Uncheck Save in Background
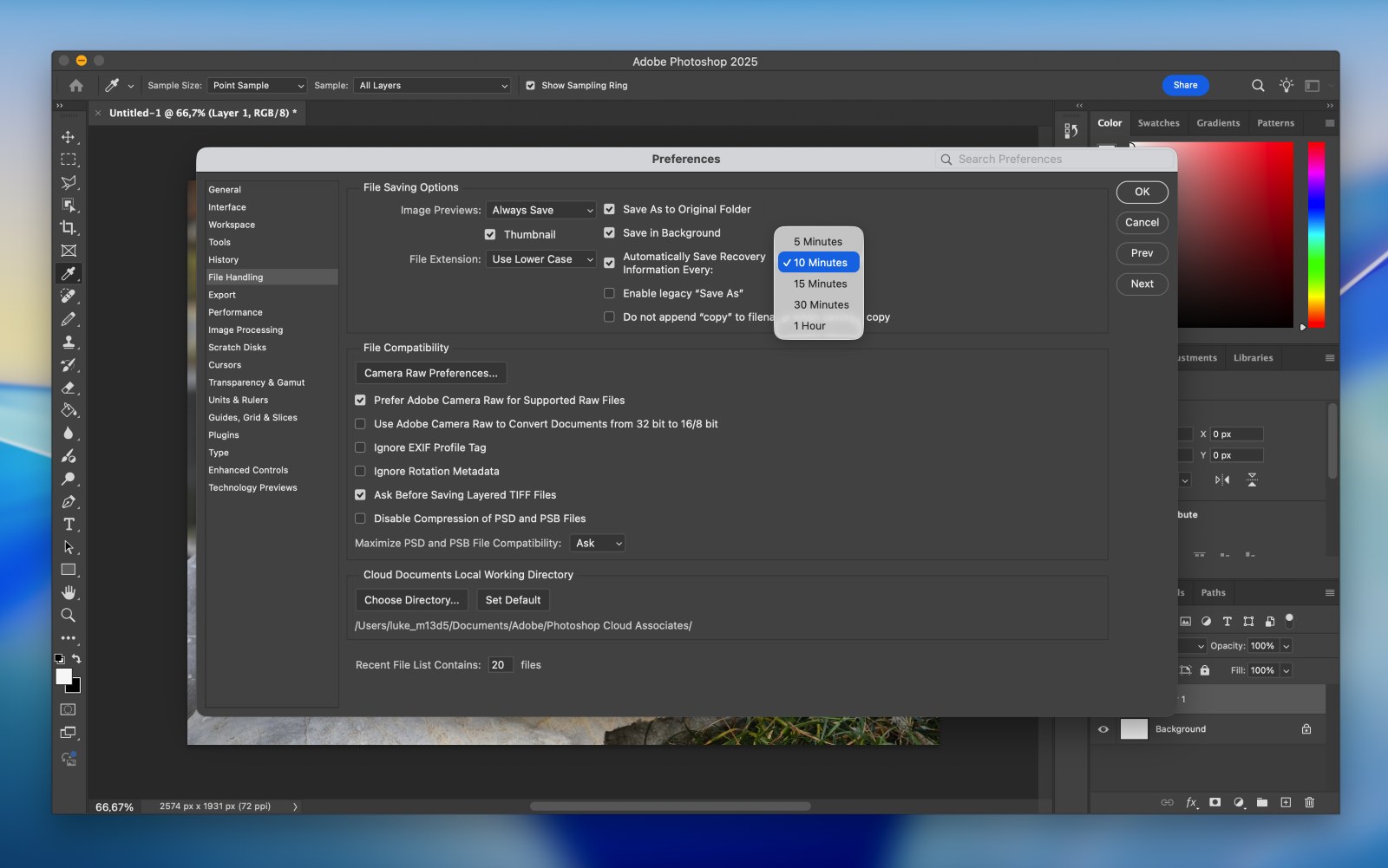 tap(609, 232)
